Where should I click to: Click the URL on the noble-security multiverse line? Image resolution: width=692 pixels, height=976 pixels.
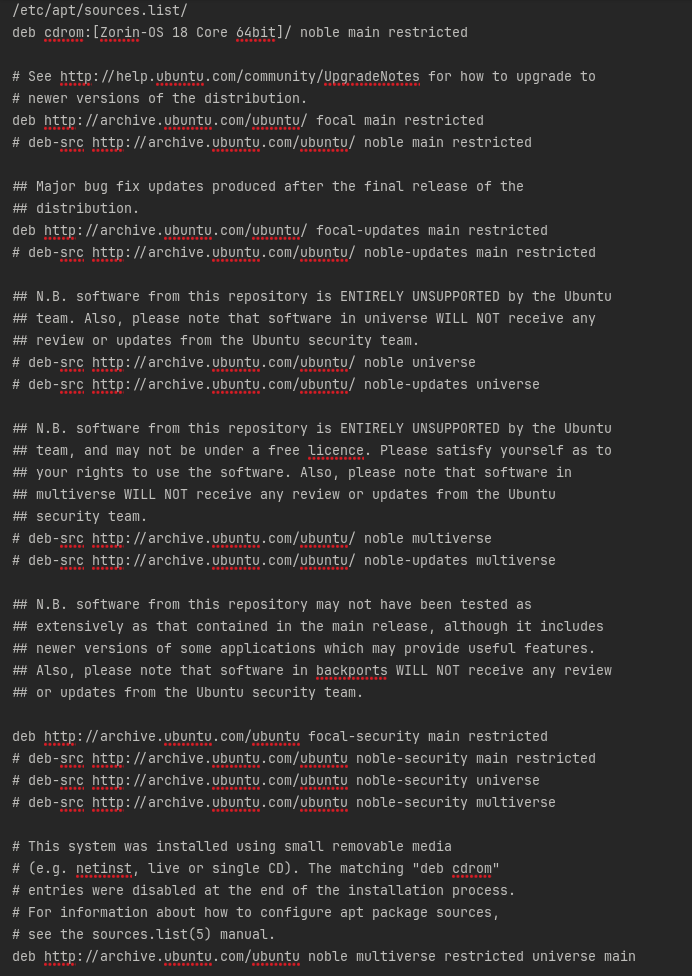pyautogui.click(x=219, y=803)
